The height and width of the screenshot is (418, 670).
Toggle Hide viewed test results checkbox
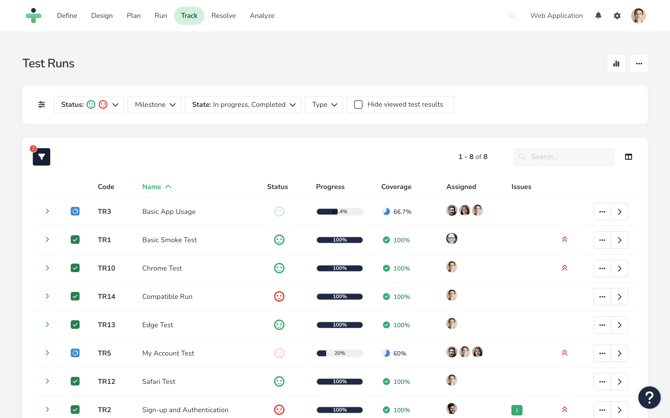[x=358, y=105]
